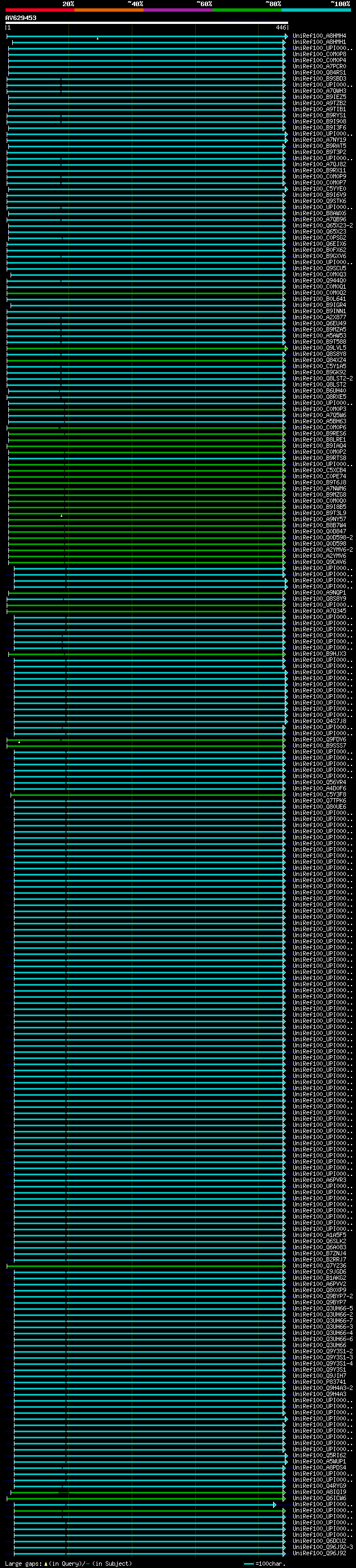
Task: Select the UniRef100_Q9STK6 label
Action: point(319,201)
